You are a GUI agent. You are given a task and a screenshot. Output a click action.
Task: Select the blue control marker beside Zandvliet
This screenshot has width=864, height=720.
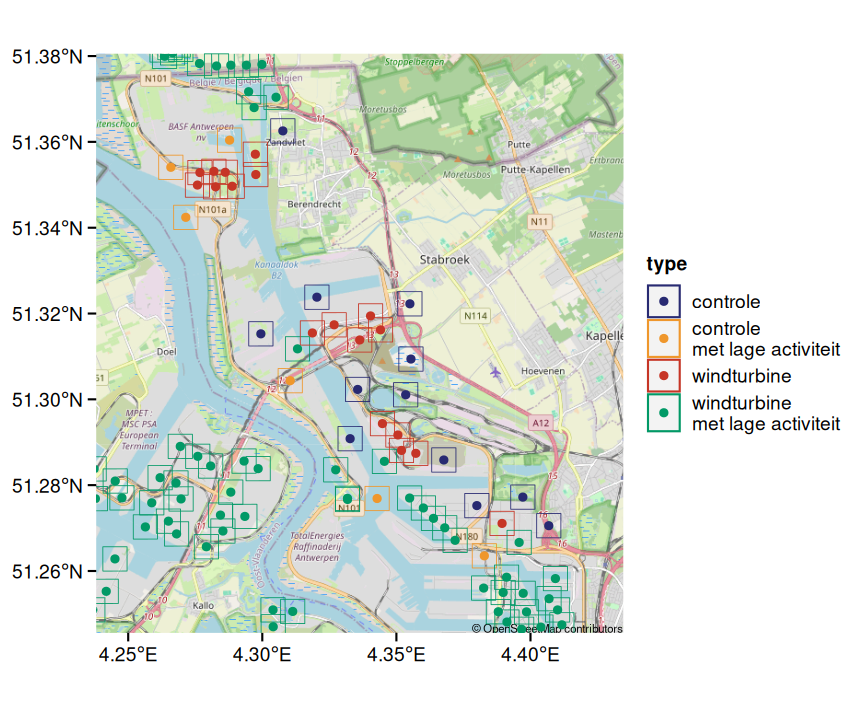[x=283, y=131]
